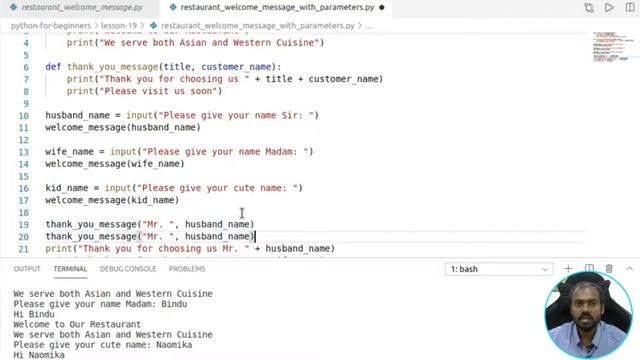
Task: Click the presenter webcam thumbnail
Action: [588, 315]
